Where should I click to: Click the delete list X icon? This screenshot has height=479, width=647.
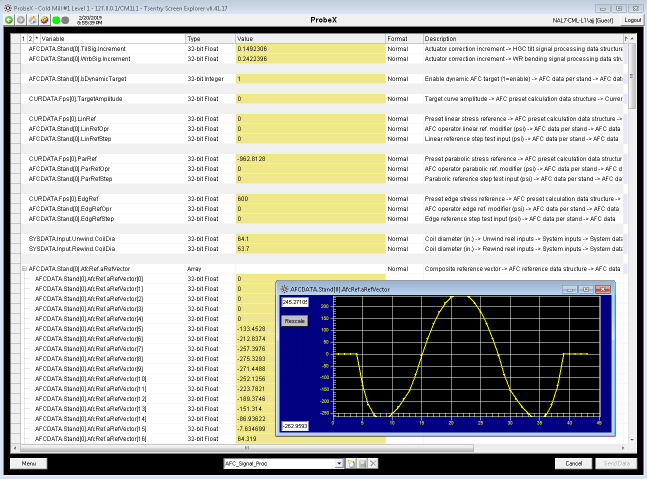click(373, 464)
